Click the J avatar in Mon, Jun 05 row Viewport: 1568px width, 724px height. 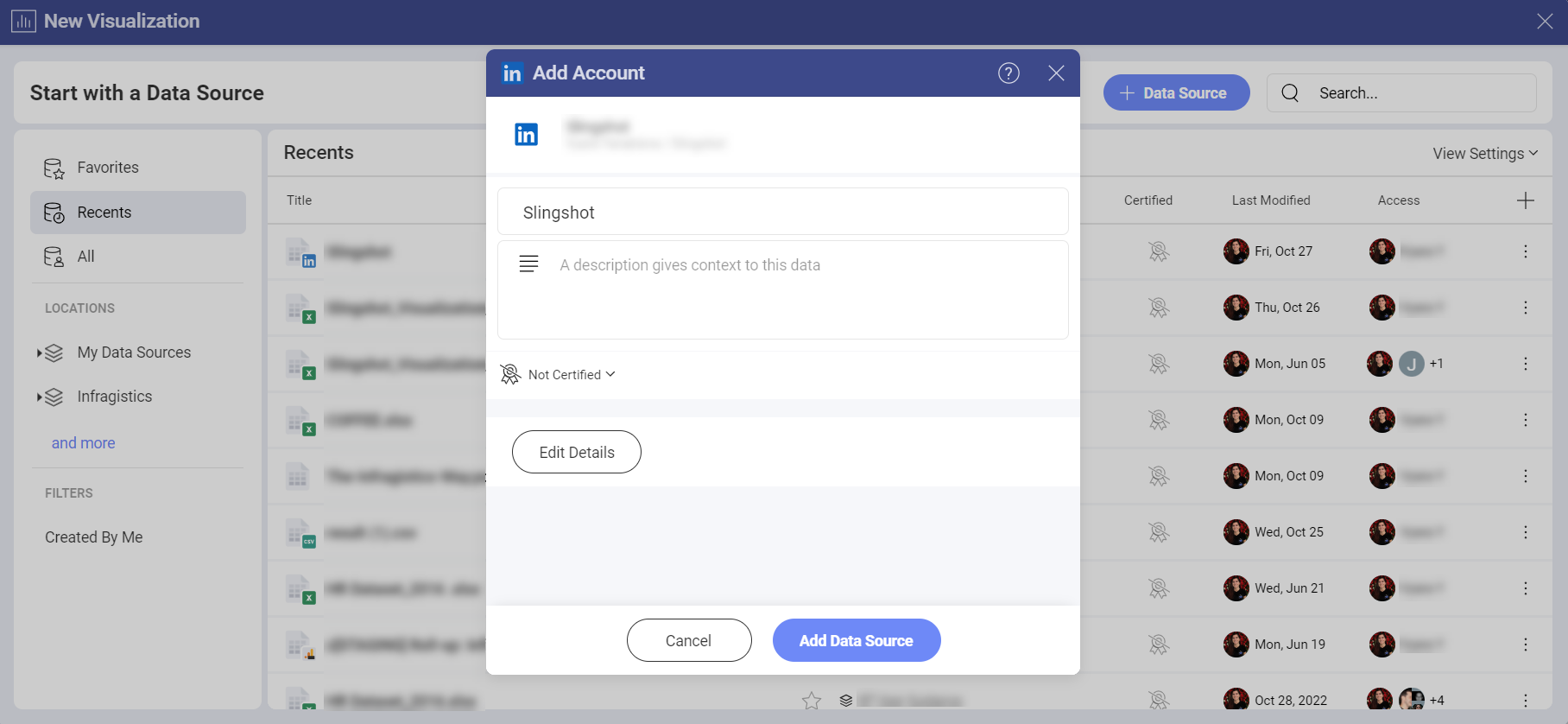click(1412, 364)
